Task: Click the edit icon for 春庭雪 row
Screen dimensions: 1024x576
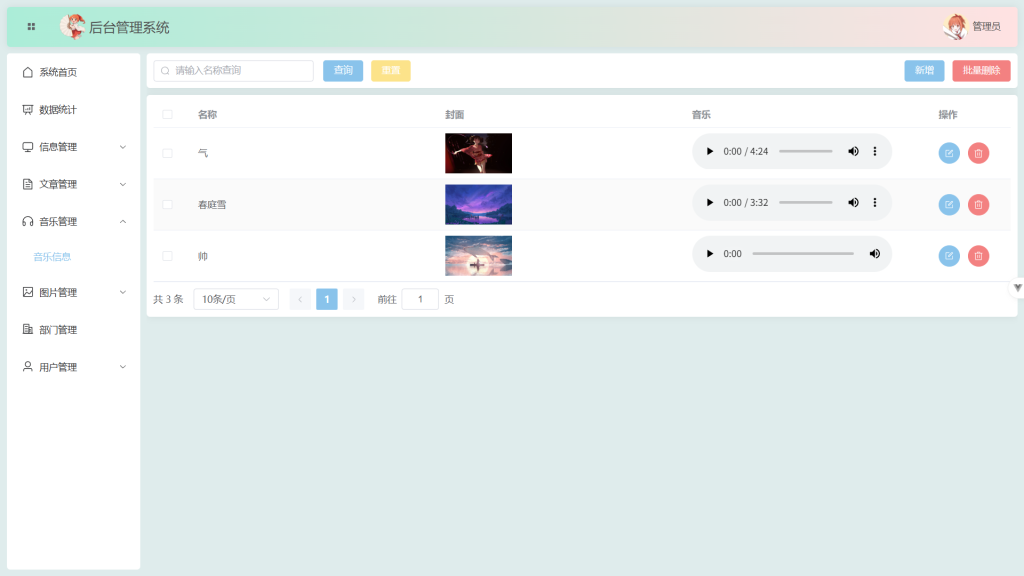Action: 948,204
